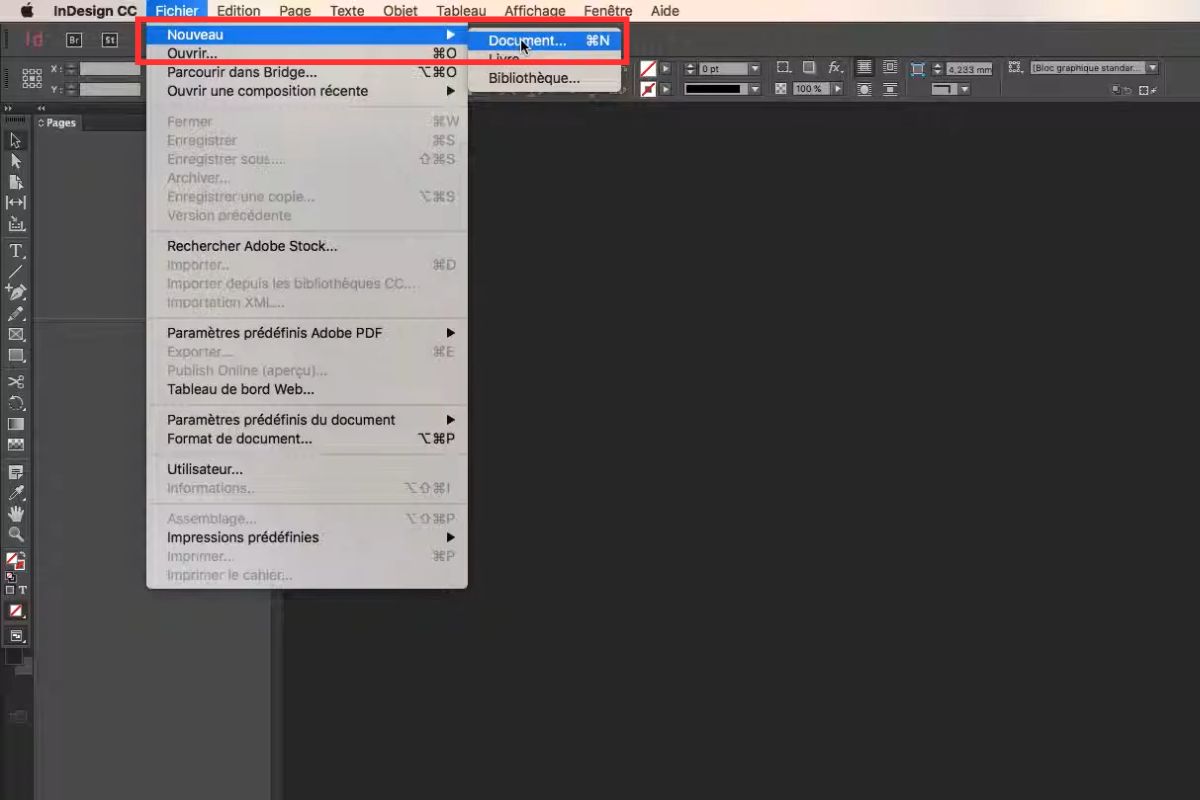Open the stroke type dropdown
Image resolution: width=1200 pixels, height=800 pixels.
(755, 89)
